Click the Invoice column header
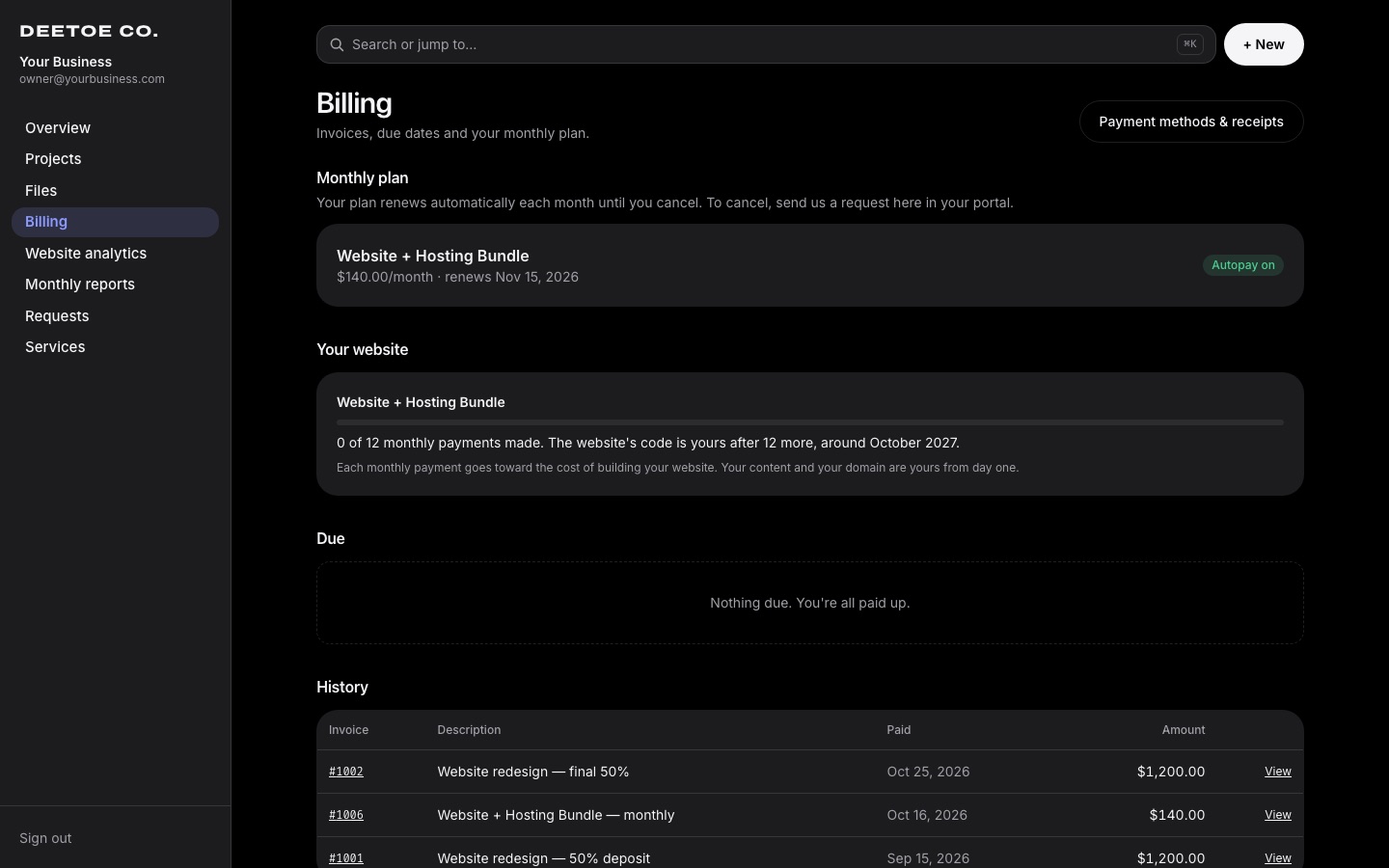The image size is (1389, 868). 348,730
